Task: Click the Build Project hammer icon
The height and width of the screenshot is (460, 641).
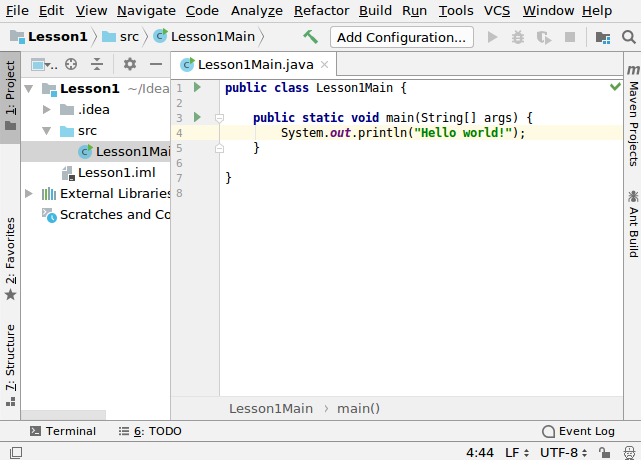Action: [x=310, y=37]
